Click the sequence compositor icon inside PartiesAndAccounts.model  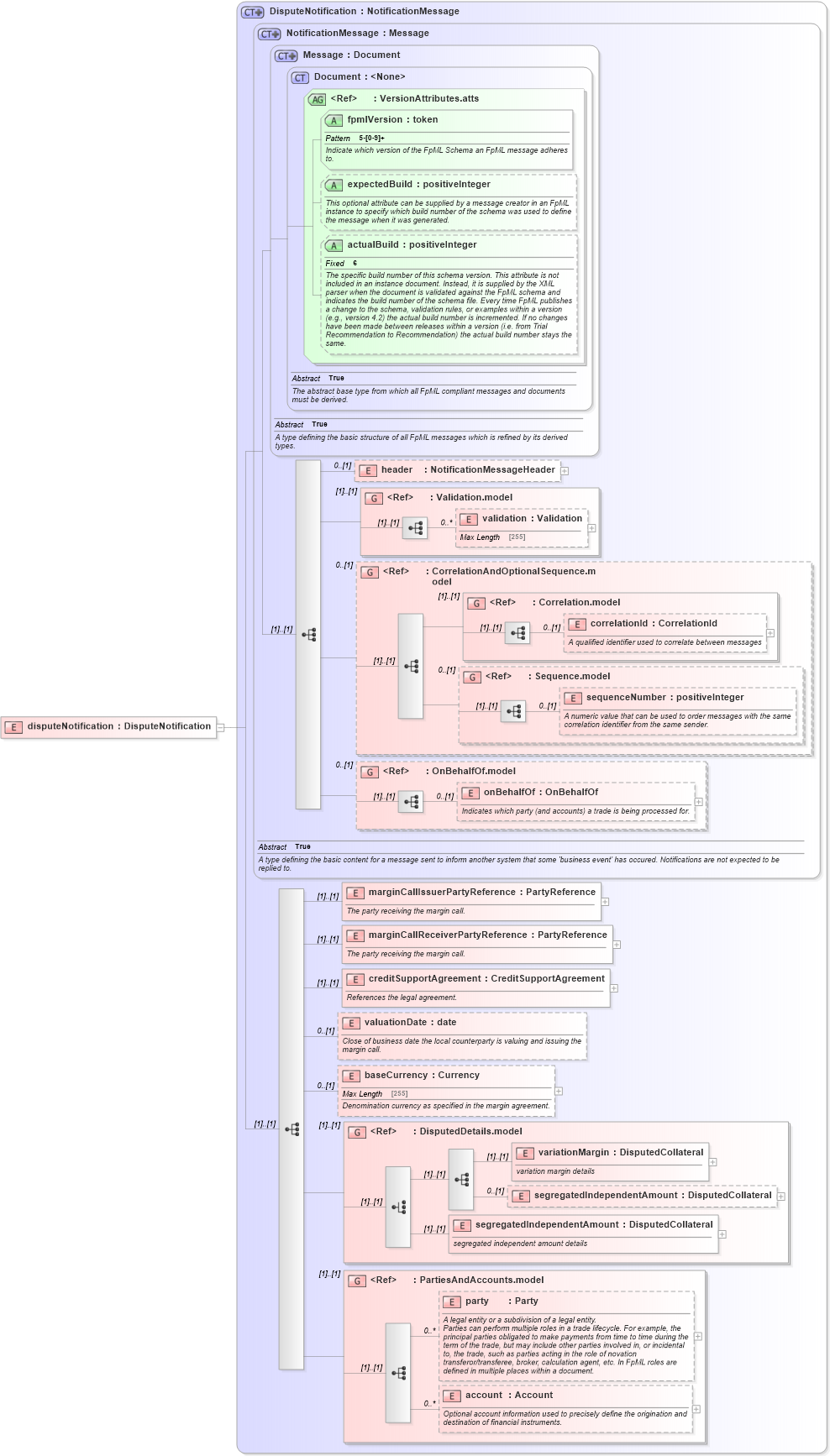(x=398, y=1373)
